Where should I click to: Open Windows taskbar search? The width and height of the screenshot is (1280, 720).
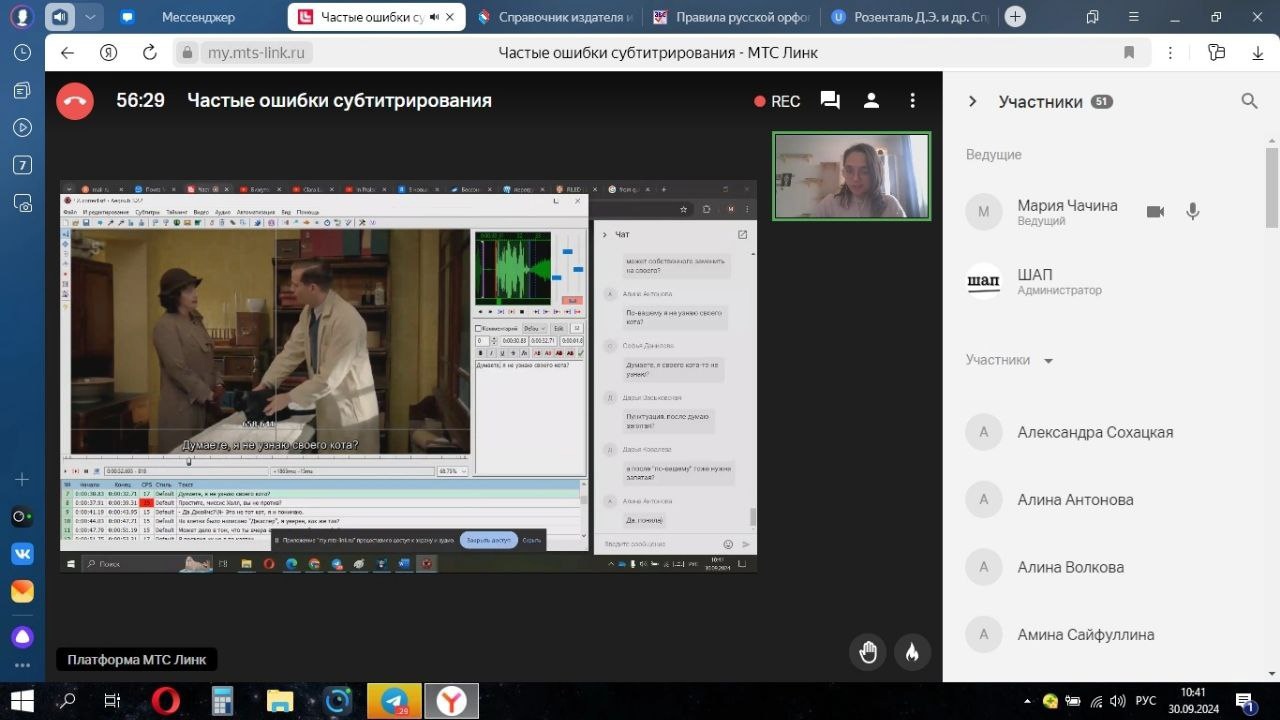tap(68, 701)
